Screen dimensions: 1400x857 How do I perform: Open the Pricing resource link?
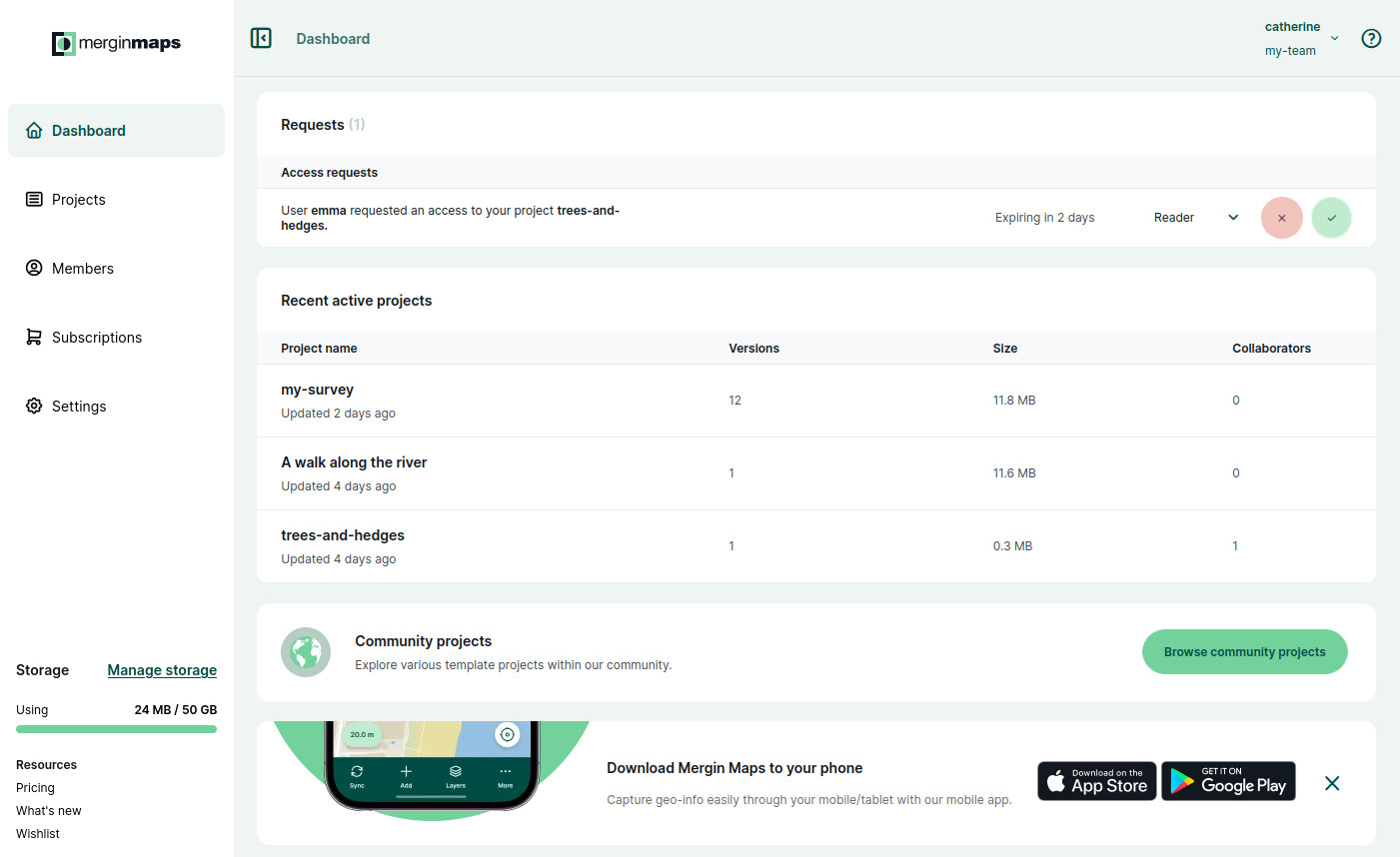click(35, 788)
